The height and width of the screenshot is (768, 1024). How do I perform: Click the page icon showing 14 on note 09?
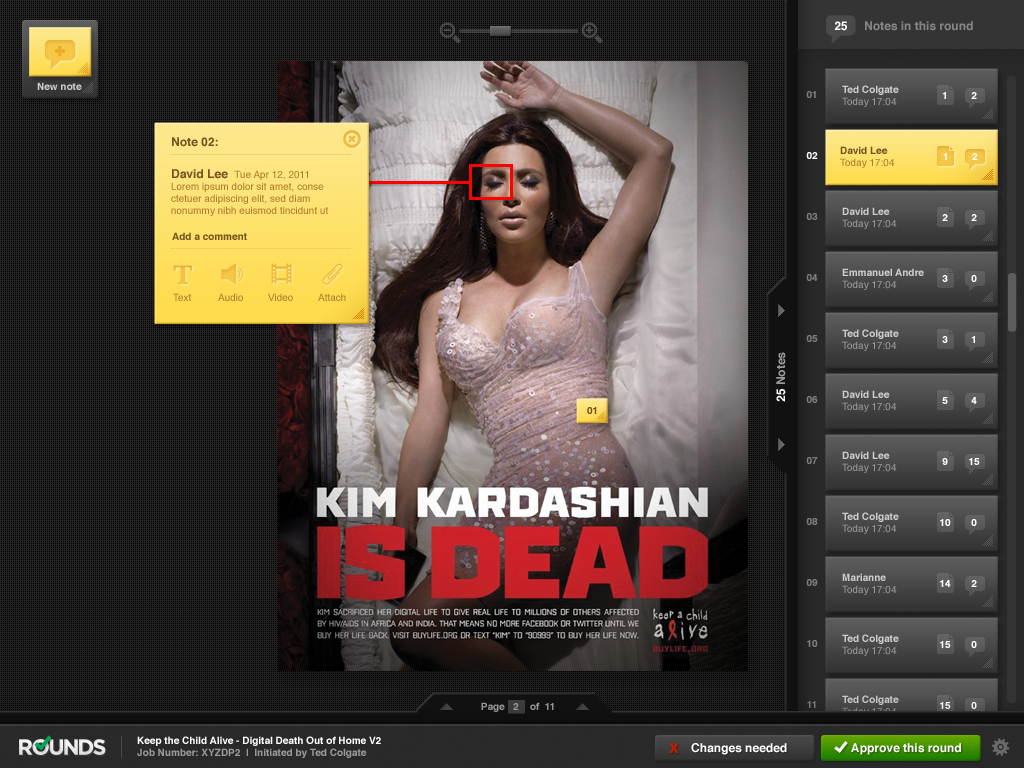click(x=944, y=584)
